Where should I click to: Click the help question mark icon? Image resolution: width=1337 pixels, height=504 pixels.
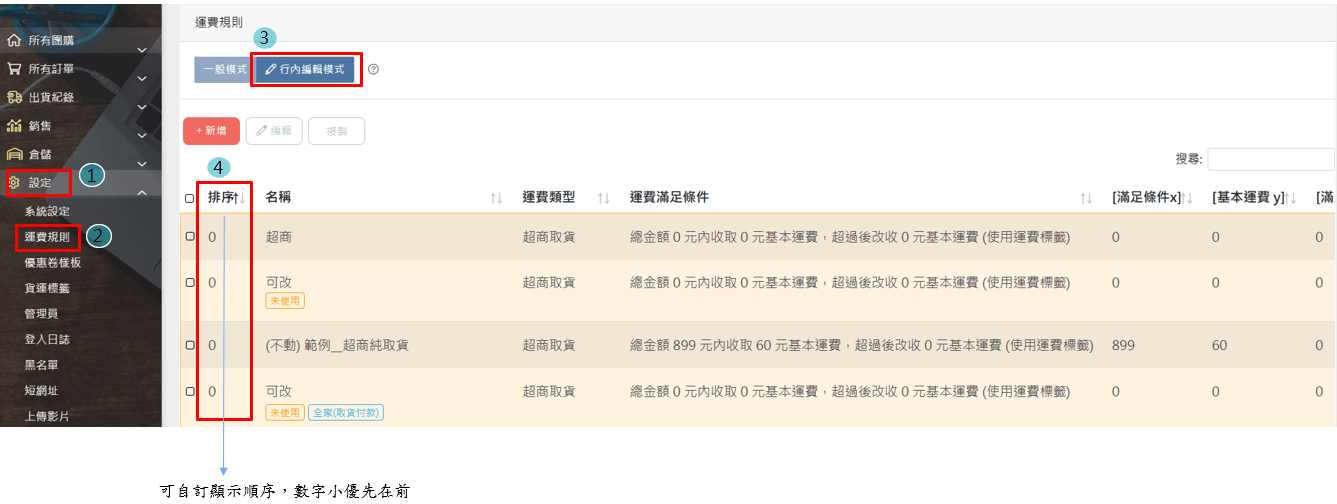[x=374, y=70]
